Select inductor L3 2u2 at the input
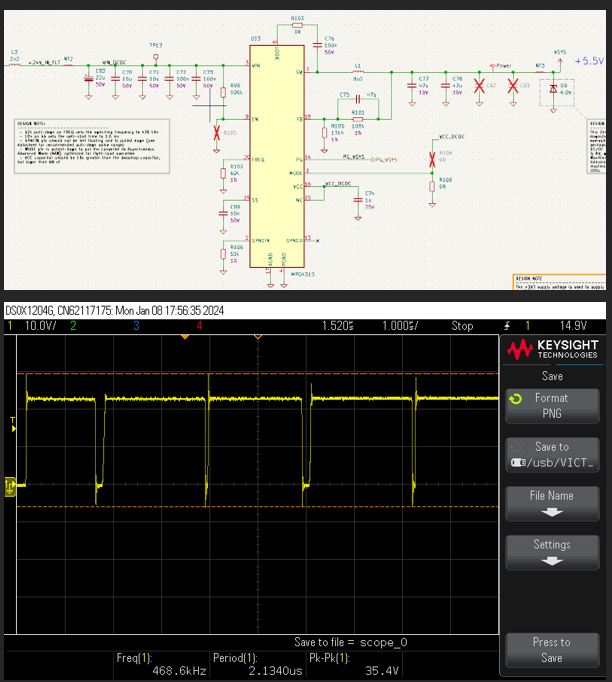This screenshot has height=682, width=612. tap(14, 64)
